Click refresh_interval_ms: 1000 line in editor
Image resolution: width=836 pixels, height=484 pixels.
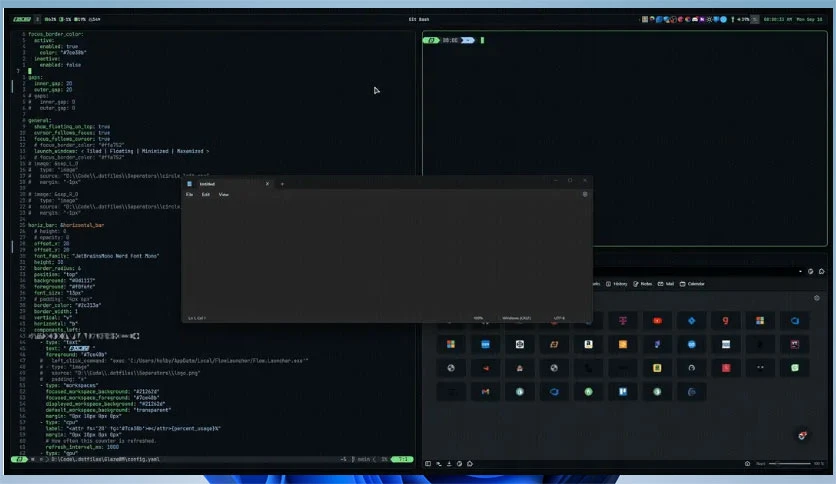(x=82, y=447)
